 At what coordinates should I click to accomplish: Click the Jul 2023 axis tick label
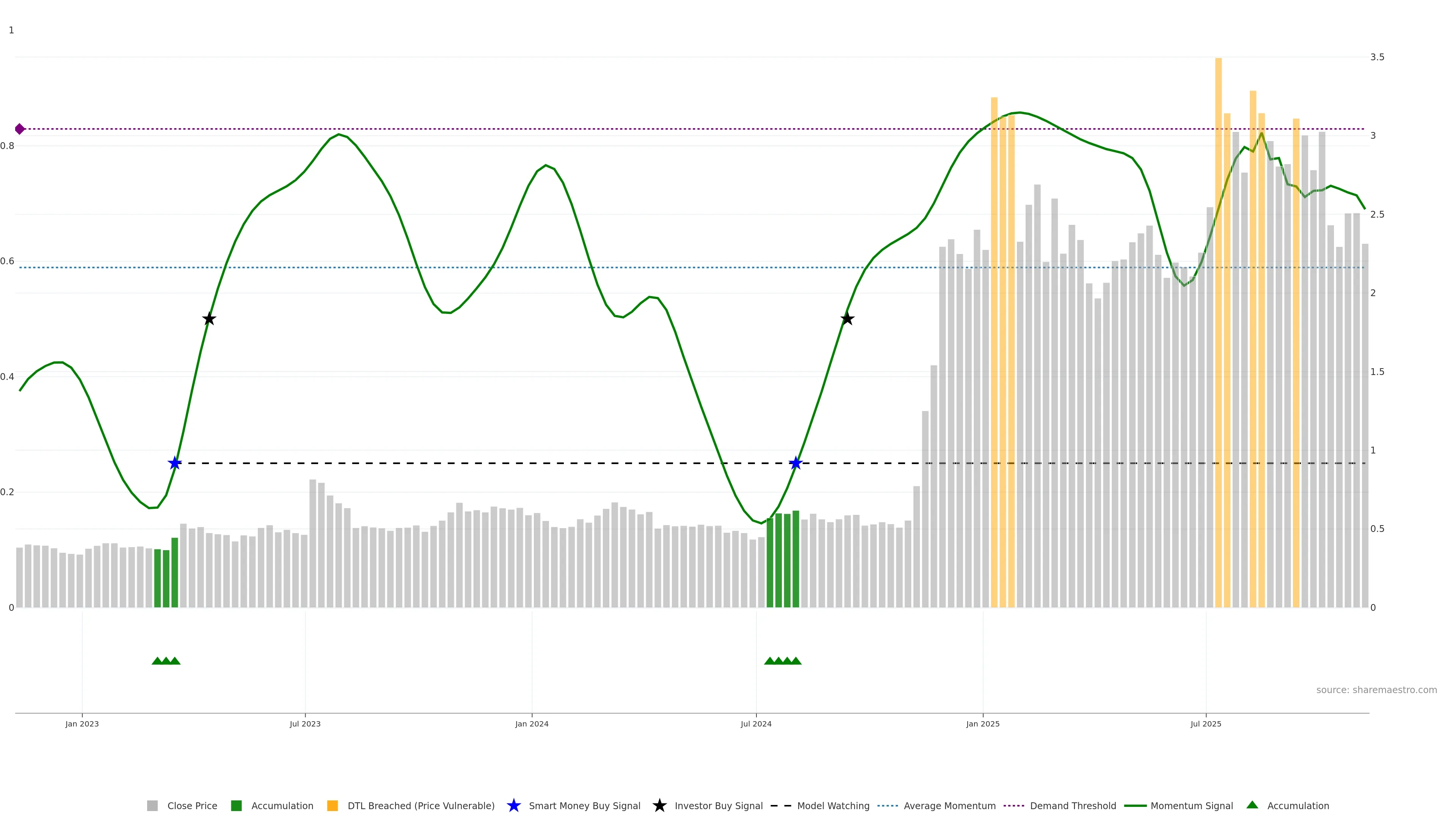tap(304, 724)
